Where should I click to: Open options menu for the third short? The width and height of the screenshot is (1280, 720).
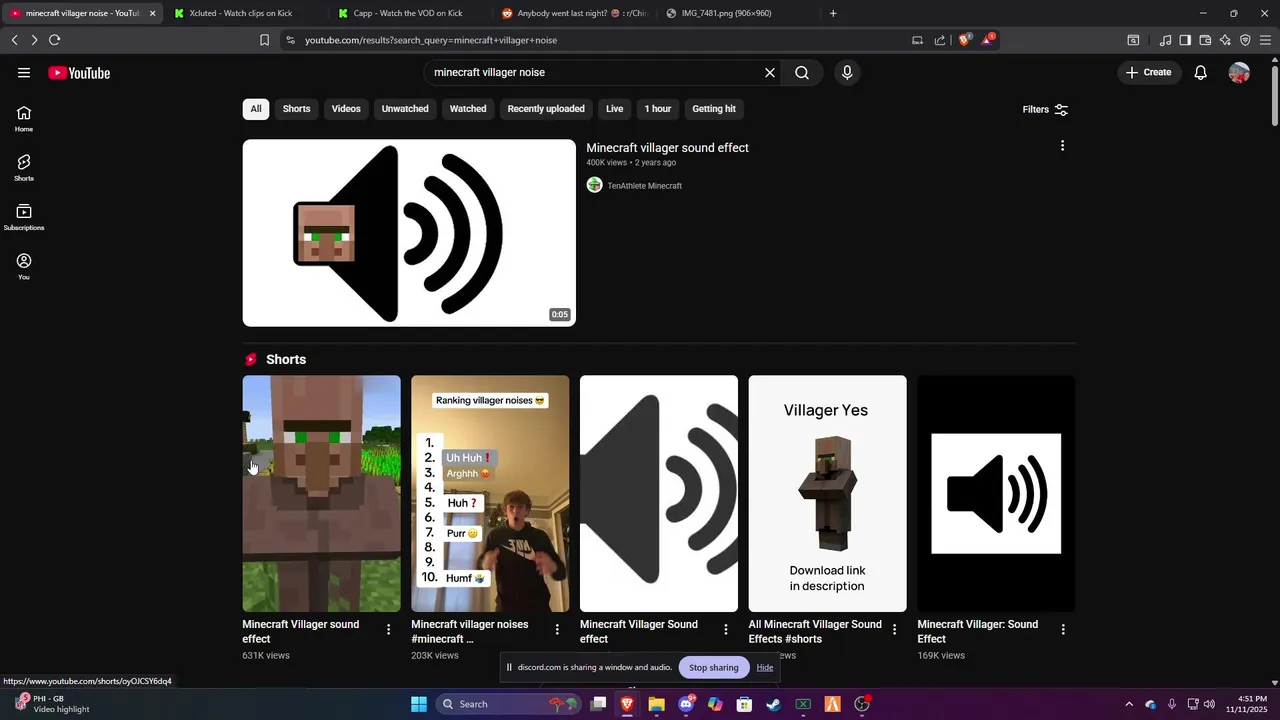726,629
